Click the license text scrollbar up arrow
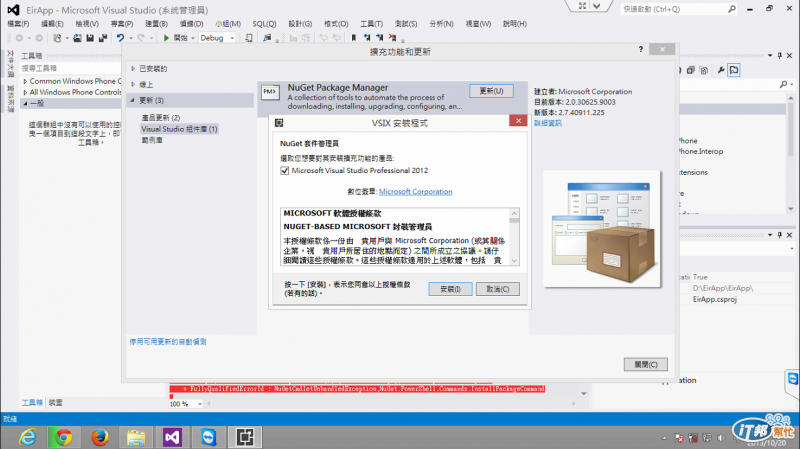Screen dimensions: 800x449 [514, 213]
